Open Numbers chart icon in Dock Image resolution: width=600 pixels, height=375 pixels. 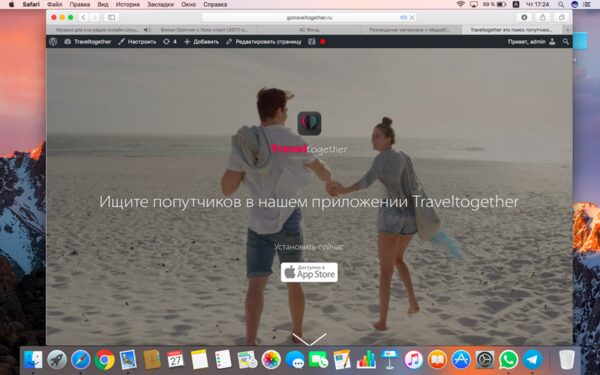point(366,360)
